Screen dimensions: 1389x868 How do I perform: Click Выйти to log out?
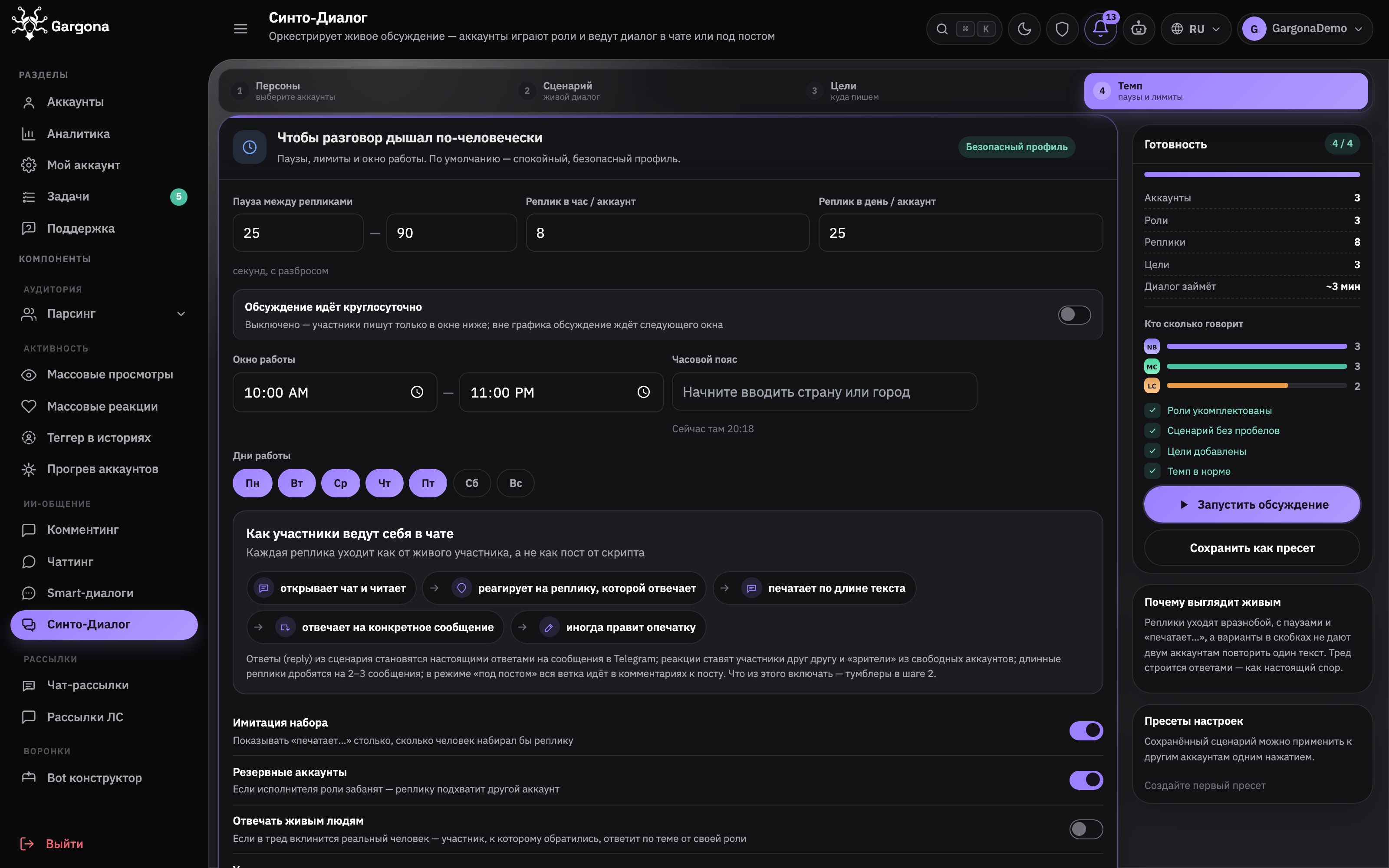click(x=52, y=843)
